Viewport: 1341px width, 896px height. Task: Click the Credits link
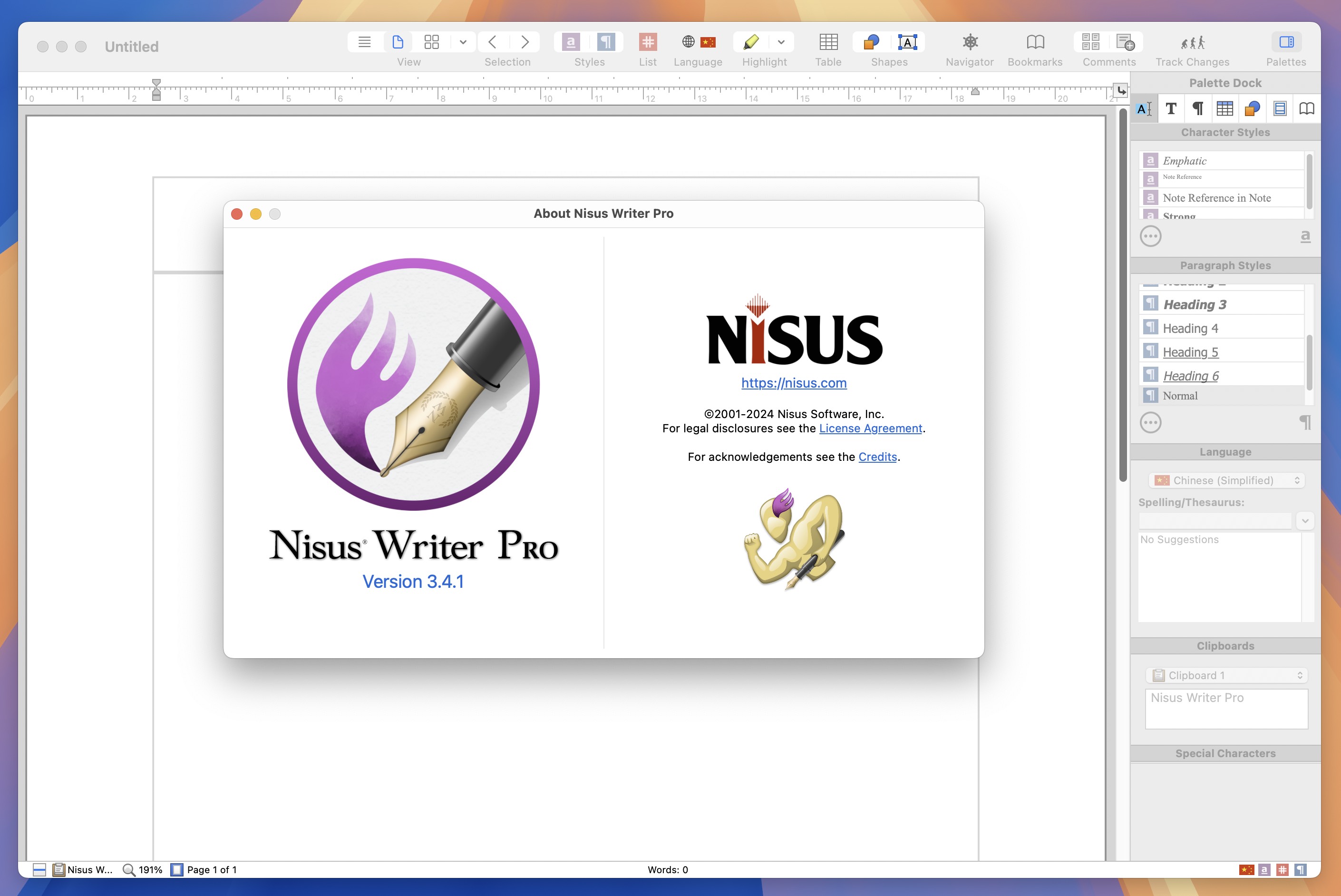[876, 456]
